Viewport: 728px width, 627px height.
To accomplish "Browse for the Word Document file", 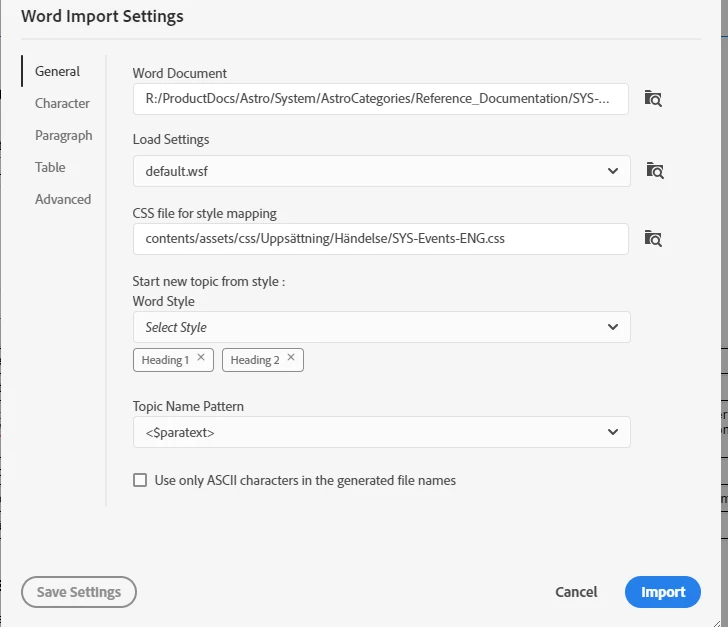I will click(654, 98).
